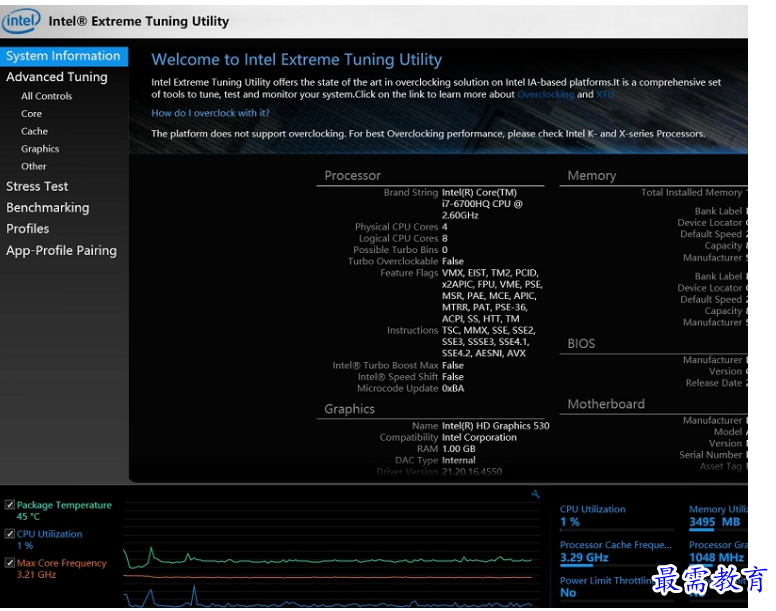Click 'Intel® Speed Shift' label

398,377
